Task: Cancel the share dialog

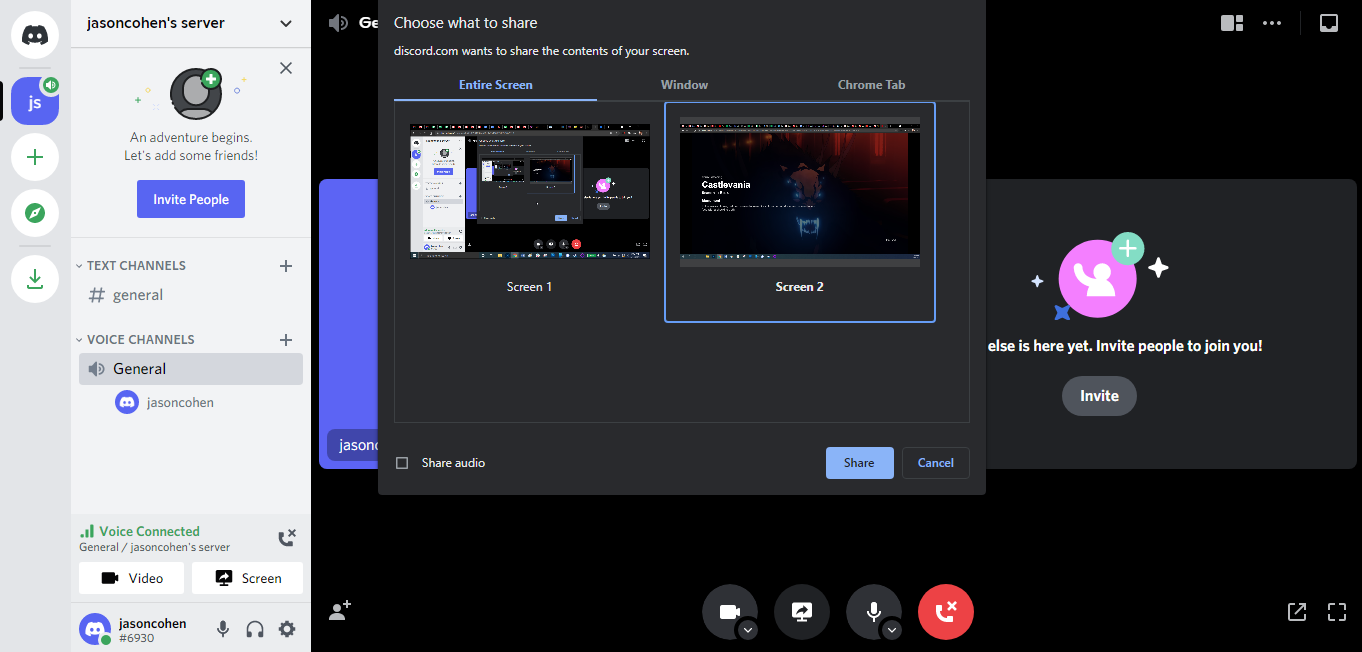Action: click(x=936, y=463)
